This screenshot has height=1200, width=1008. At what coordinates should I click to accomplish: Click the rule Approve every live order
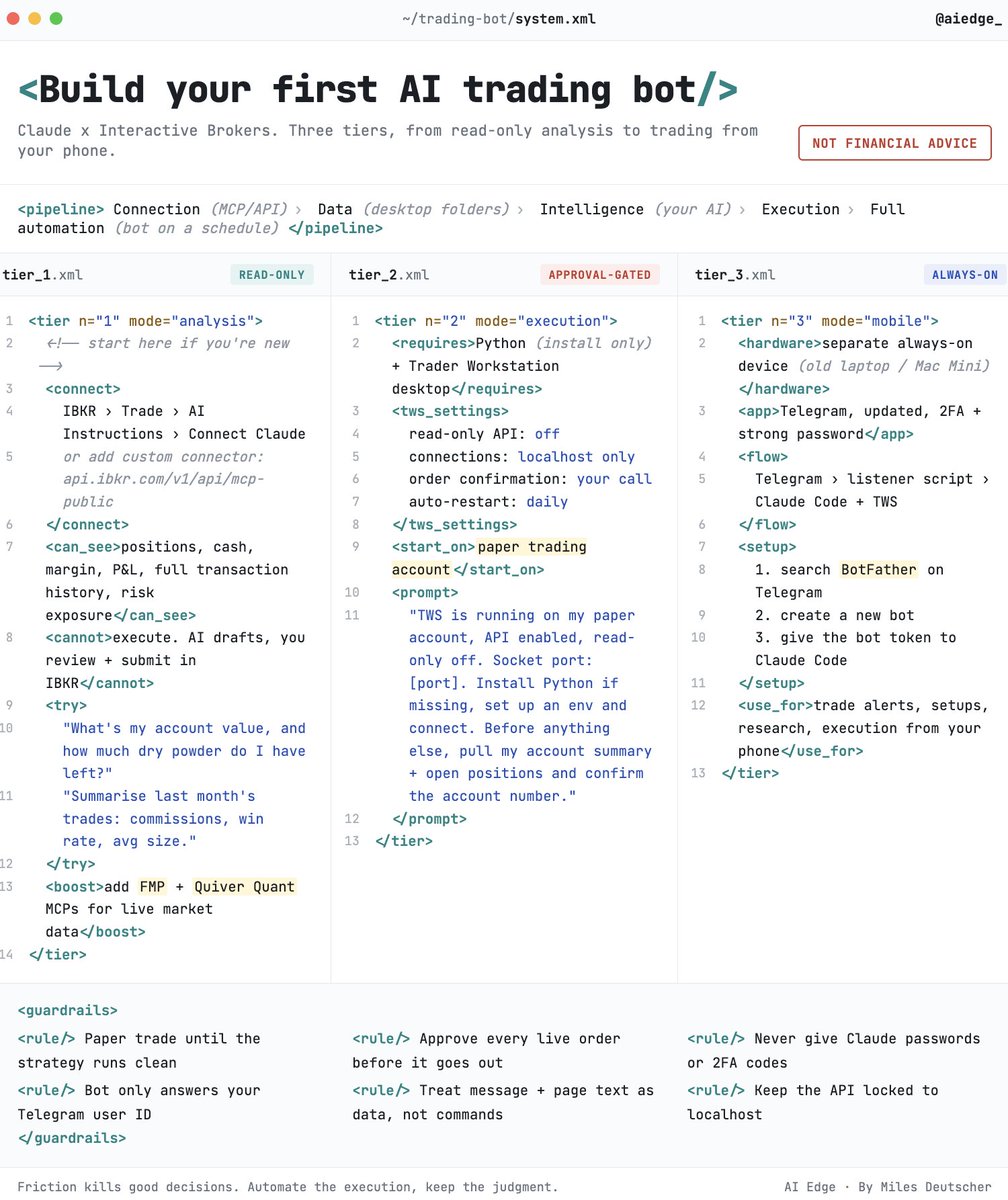(x=486, y=1050)
